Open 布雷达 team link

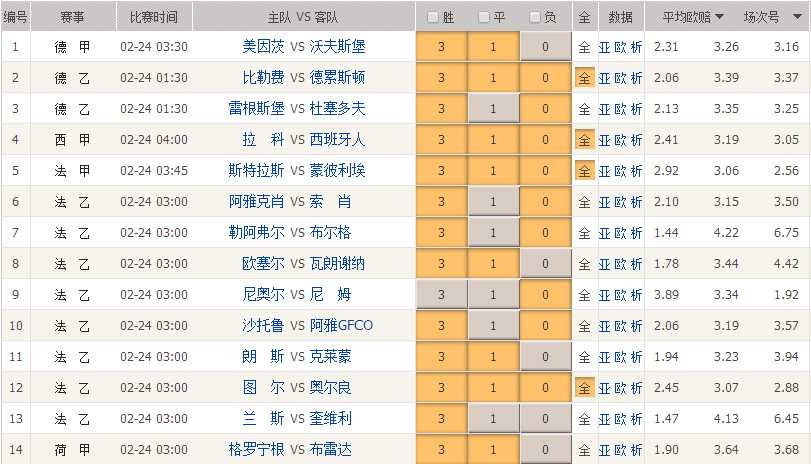point(331,450)
